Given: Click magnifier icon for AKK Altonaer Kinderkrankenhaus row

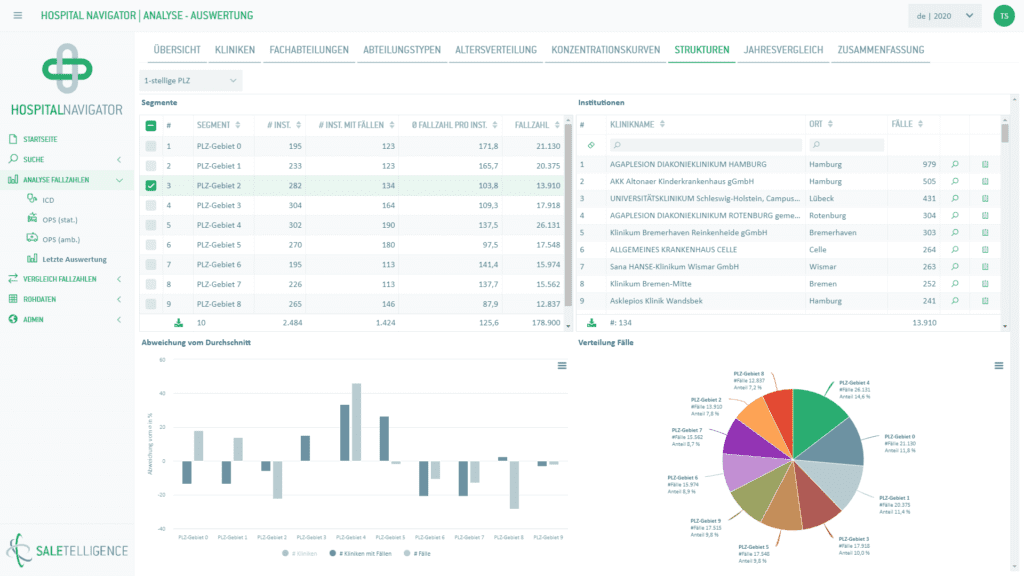Looking at the screenshot, I should pyautogui.click(x=954, y=182).
